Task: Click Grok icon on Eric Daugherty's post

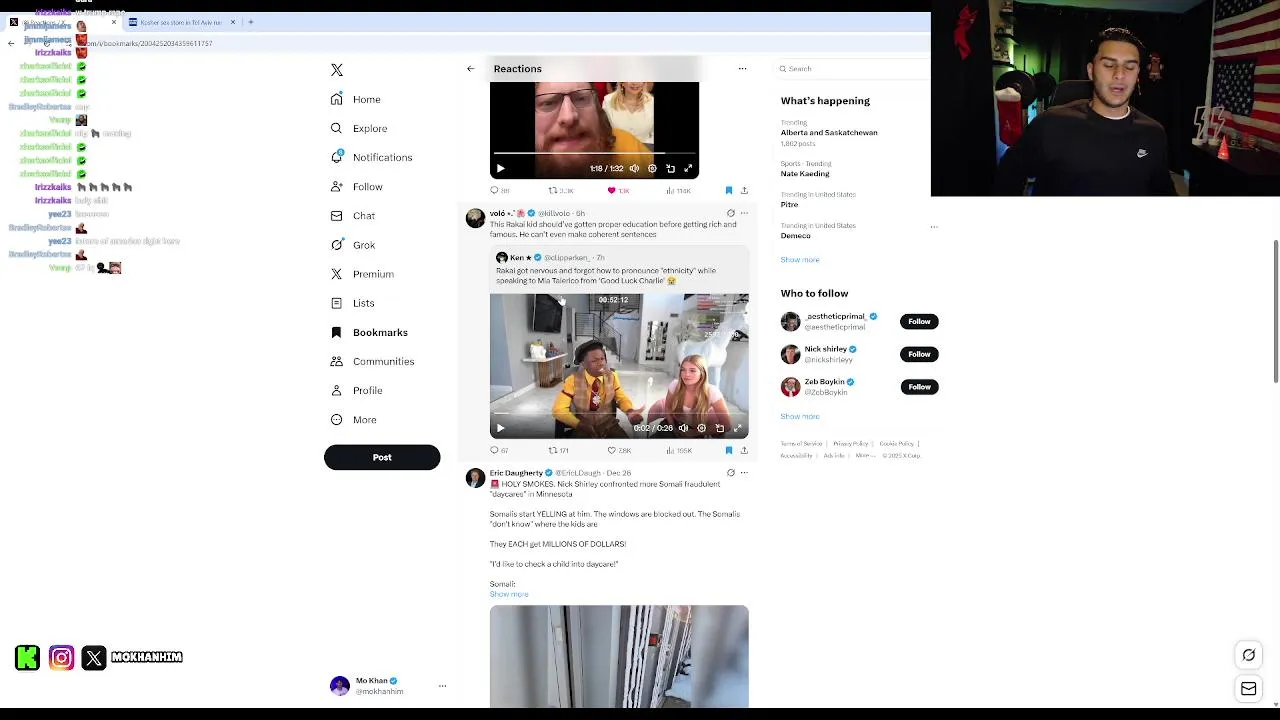Action: pos(730,473)
